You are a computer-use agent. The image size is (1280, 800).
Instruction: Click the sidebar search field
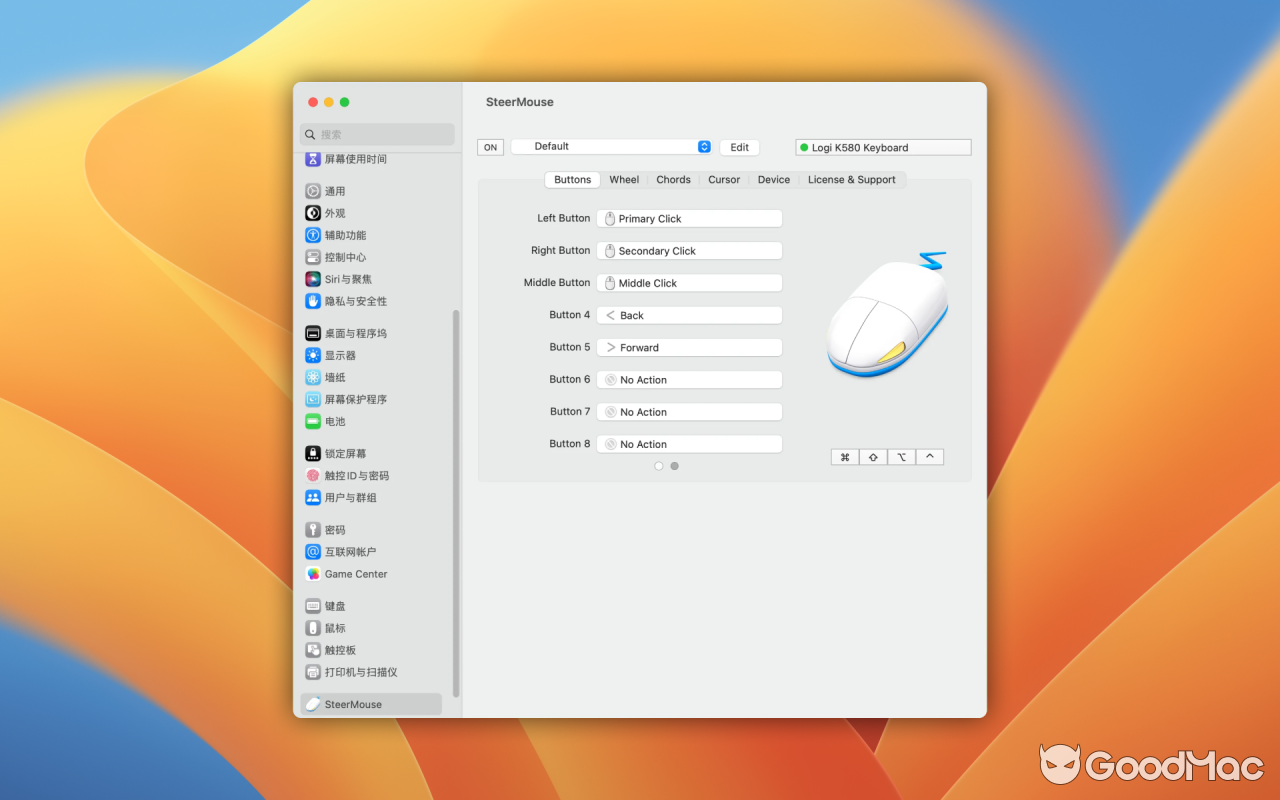pos(377,133)
